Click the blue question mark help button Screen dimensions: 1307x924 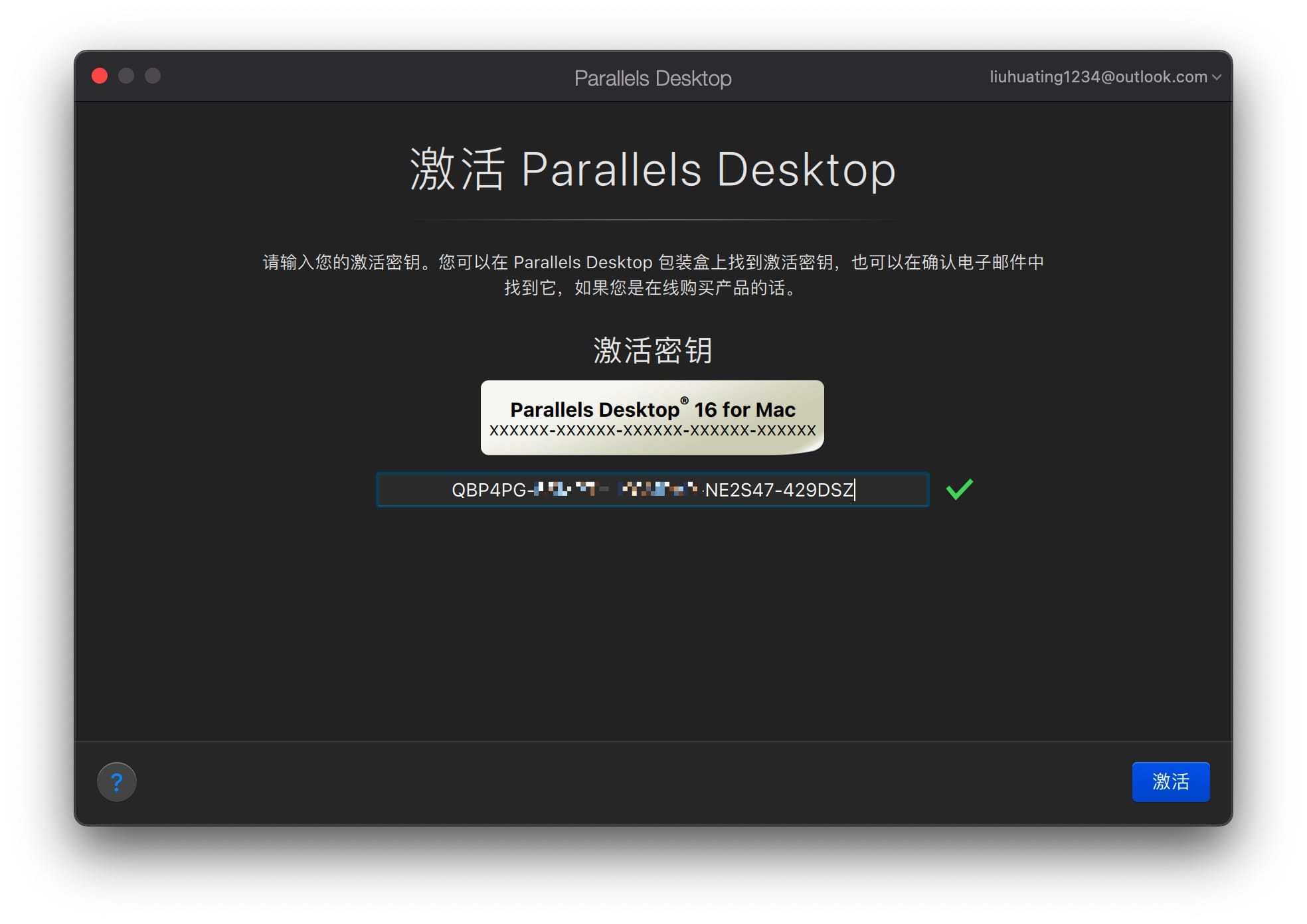[x=116, y=781]
